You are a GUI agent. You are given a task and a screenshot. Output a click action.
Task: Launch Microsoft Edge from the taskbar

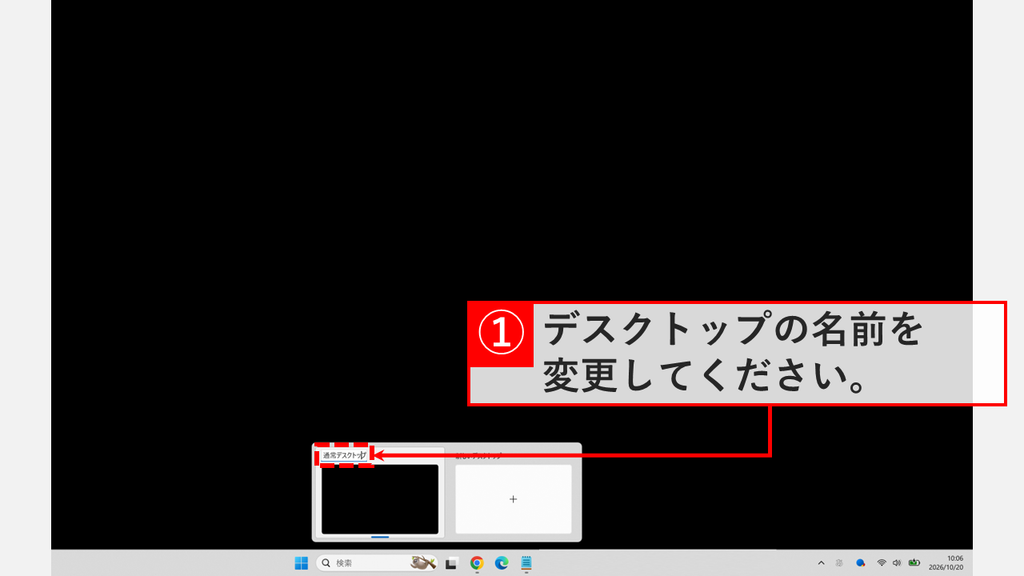point(502,563)
